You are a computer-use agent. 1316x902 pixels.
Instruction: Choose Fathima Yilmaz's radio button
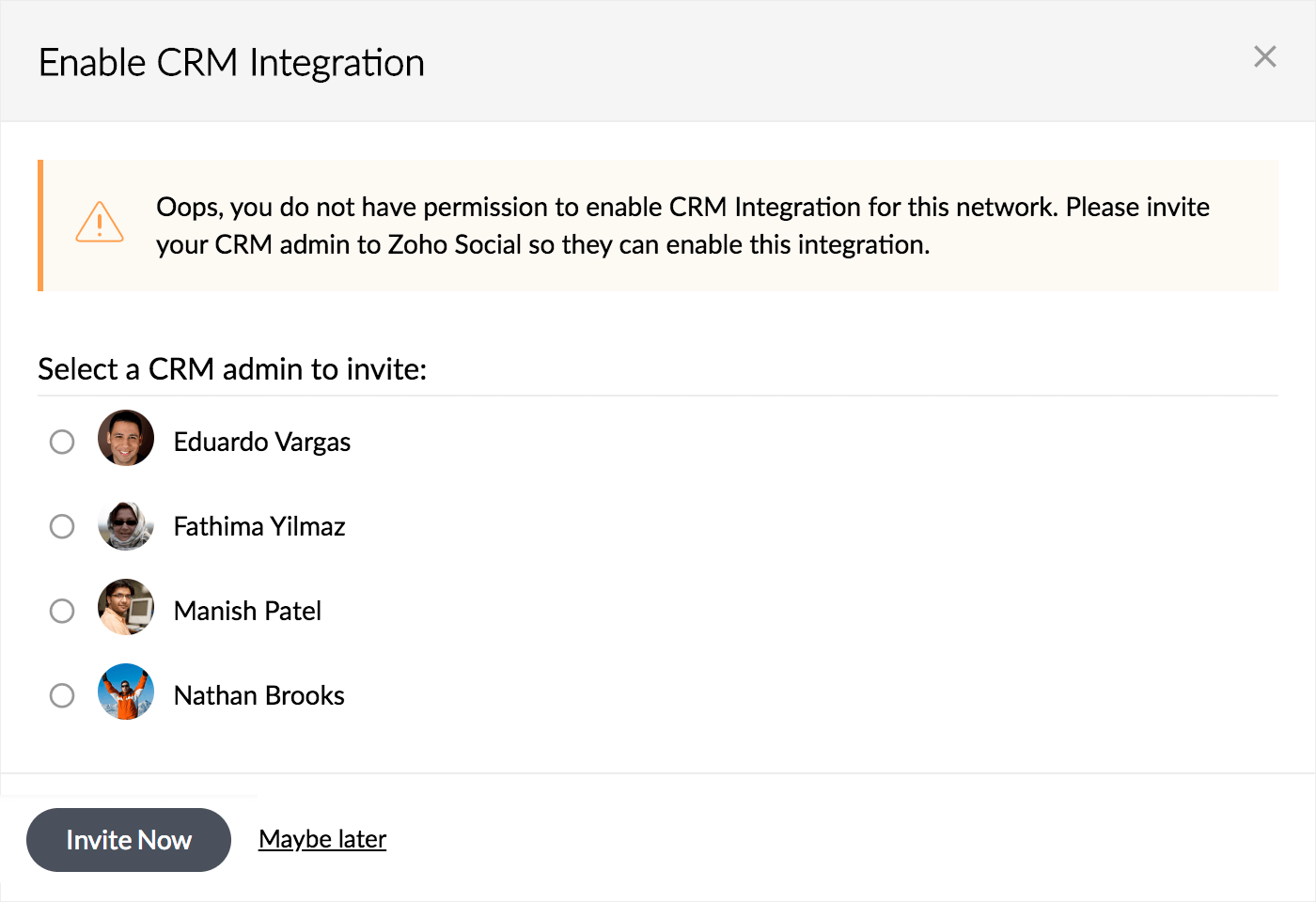click(x=62, y=526)
